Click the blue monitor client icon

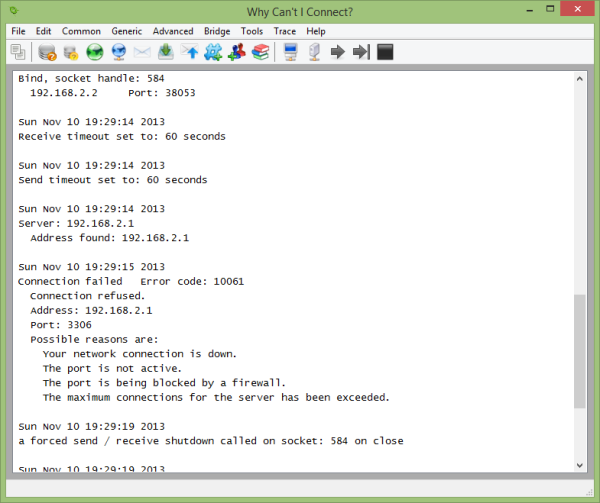coord(291,52)
